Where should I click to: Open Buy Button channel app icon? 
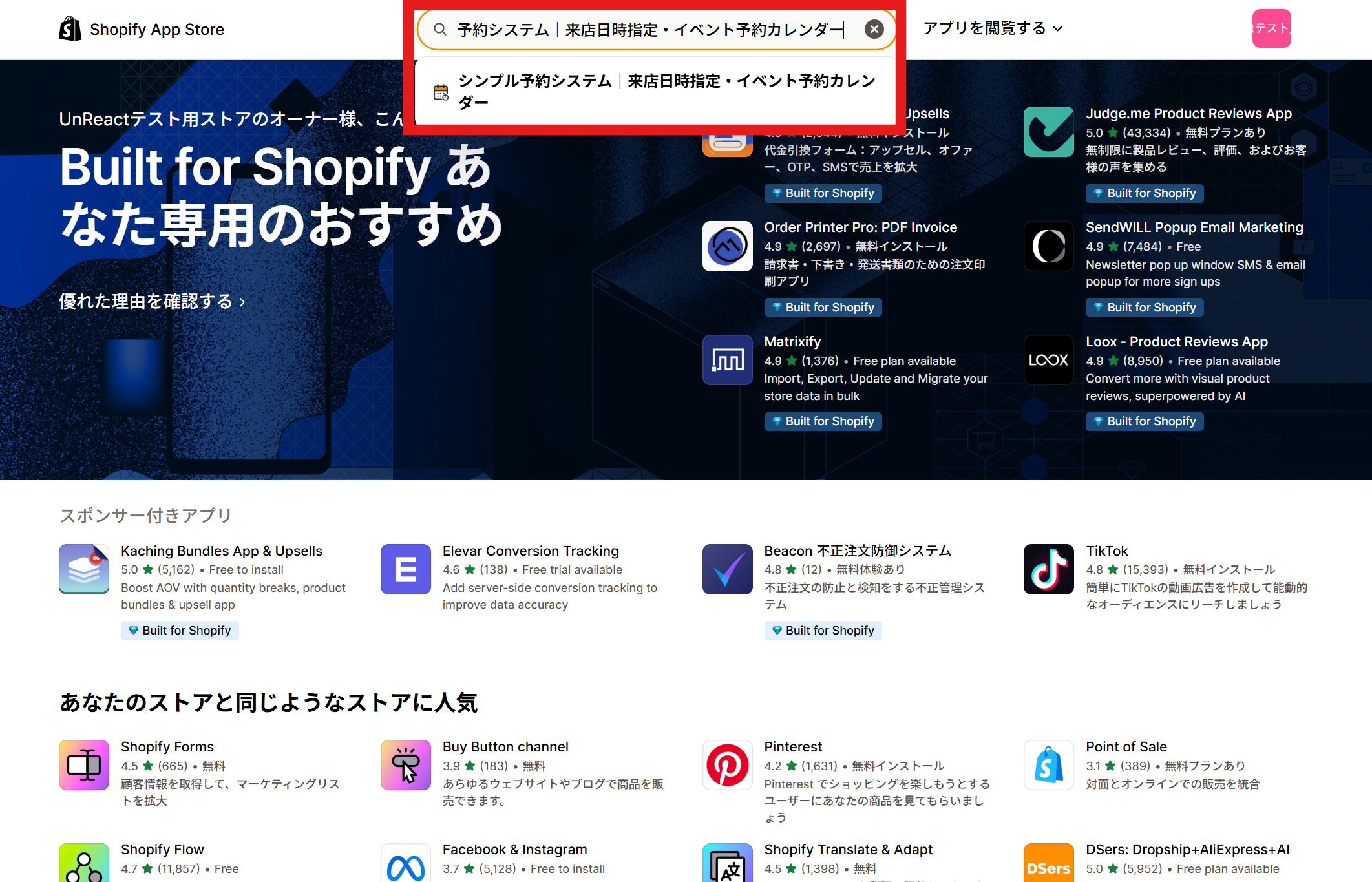[405, 765]
